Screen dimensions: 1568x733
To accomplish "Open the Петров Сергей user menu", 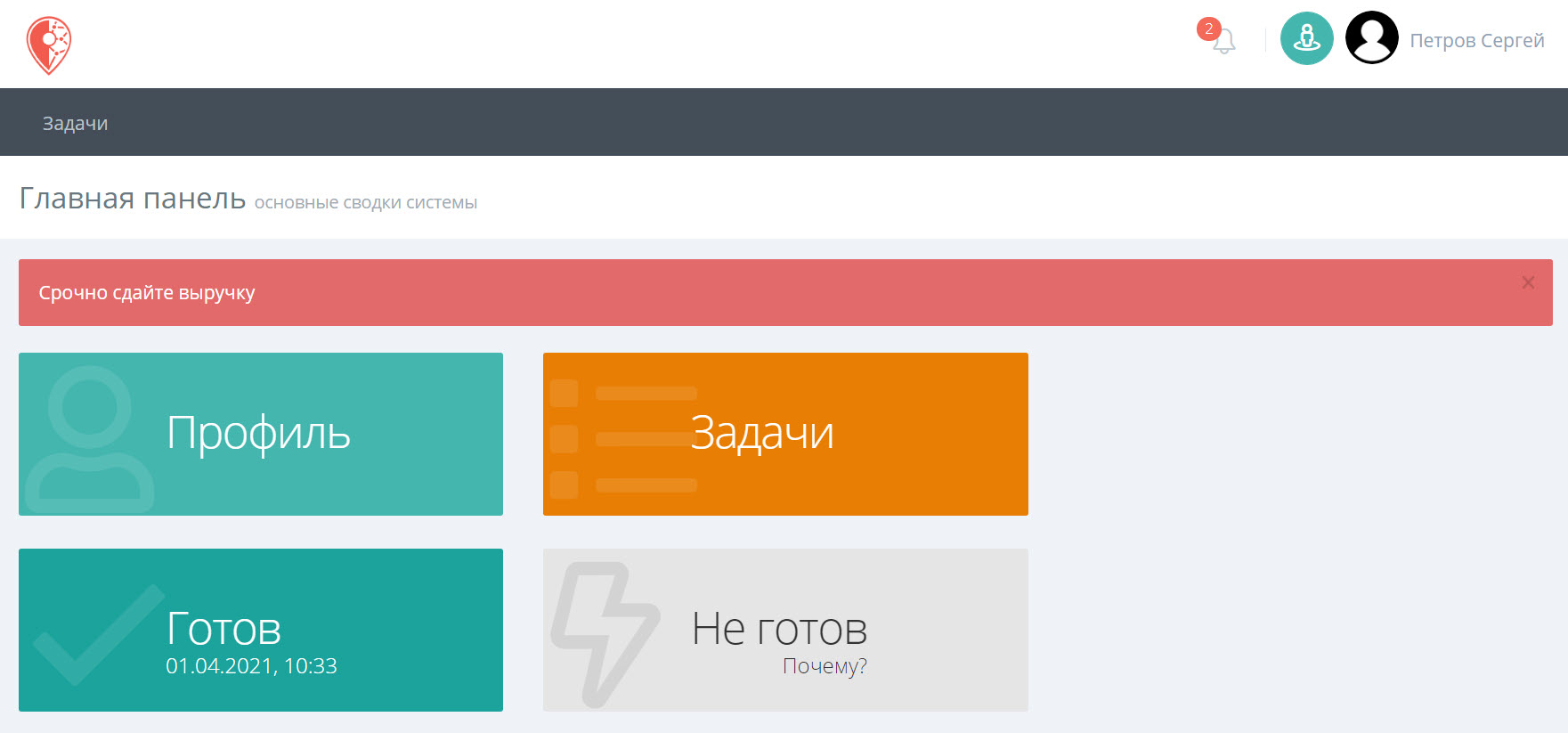I will 1476,40.
